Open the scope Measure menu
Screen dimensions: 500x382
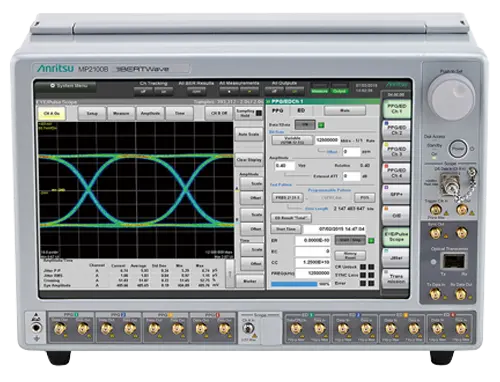click(x=121, y=114)
